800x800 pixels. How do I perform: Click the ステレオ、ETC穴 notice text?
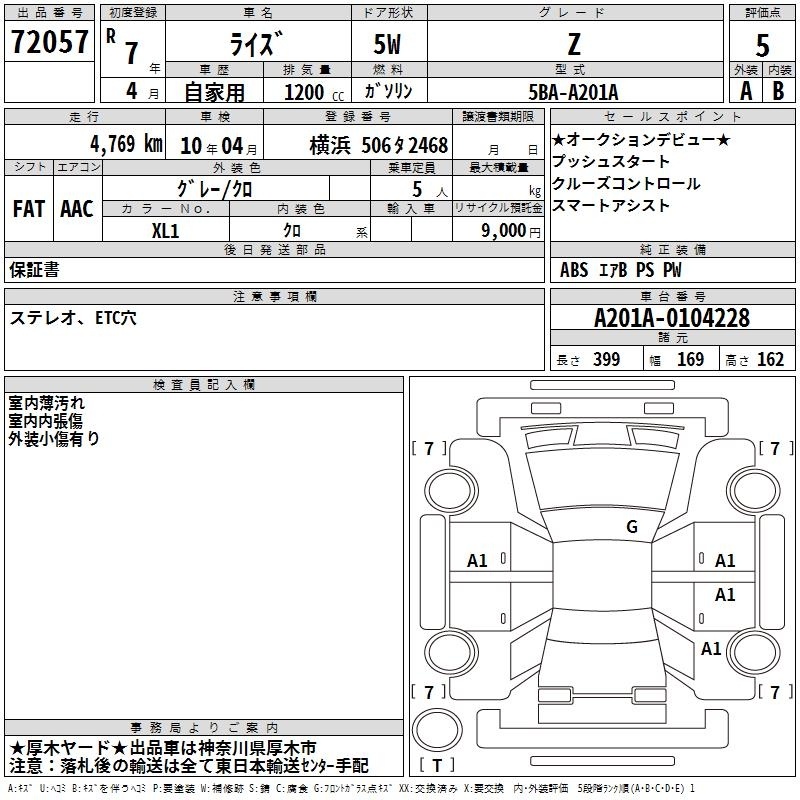tap(73, 317)
